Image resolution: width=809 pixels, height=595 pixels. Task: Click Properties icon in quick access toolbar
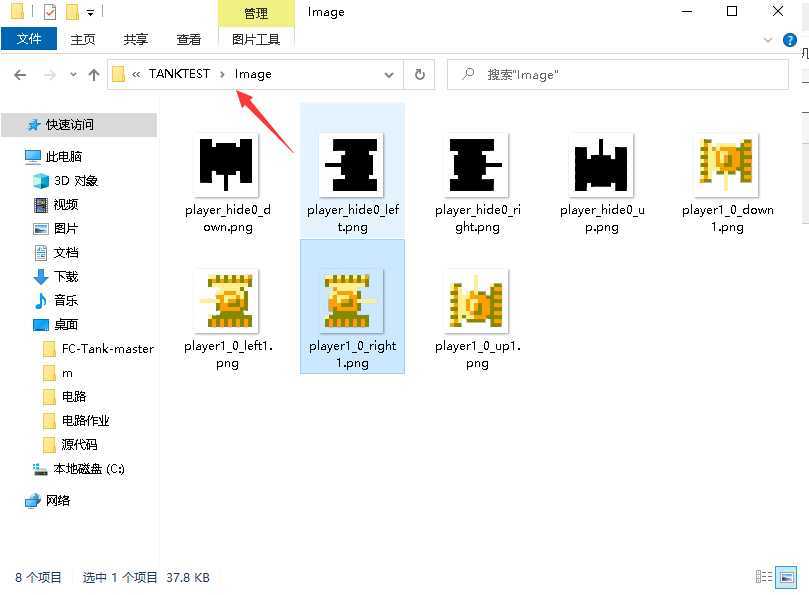[x=50, y=11]
